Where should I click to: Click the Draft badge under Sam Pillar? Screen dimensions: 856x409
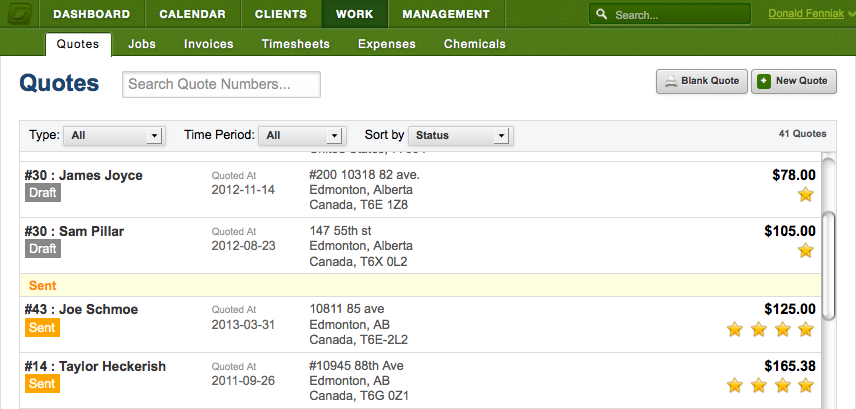tap(43, 249)
